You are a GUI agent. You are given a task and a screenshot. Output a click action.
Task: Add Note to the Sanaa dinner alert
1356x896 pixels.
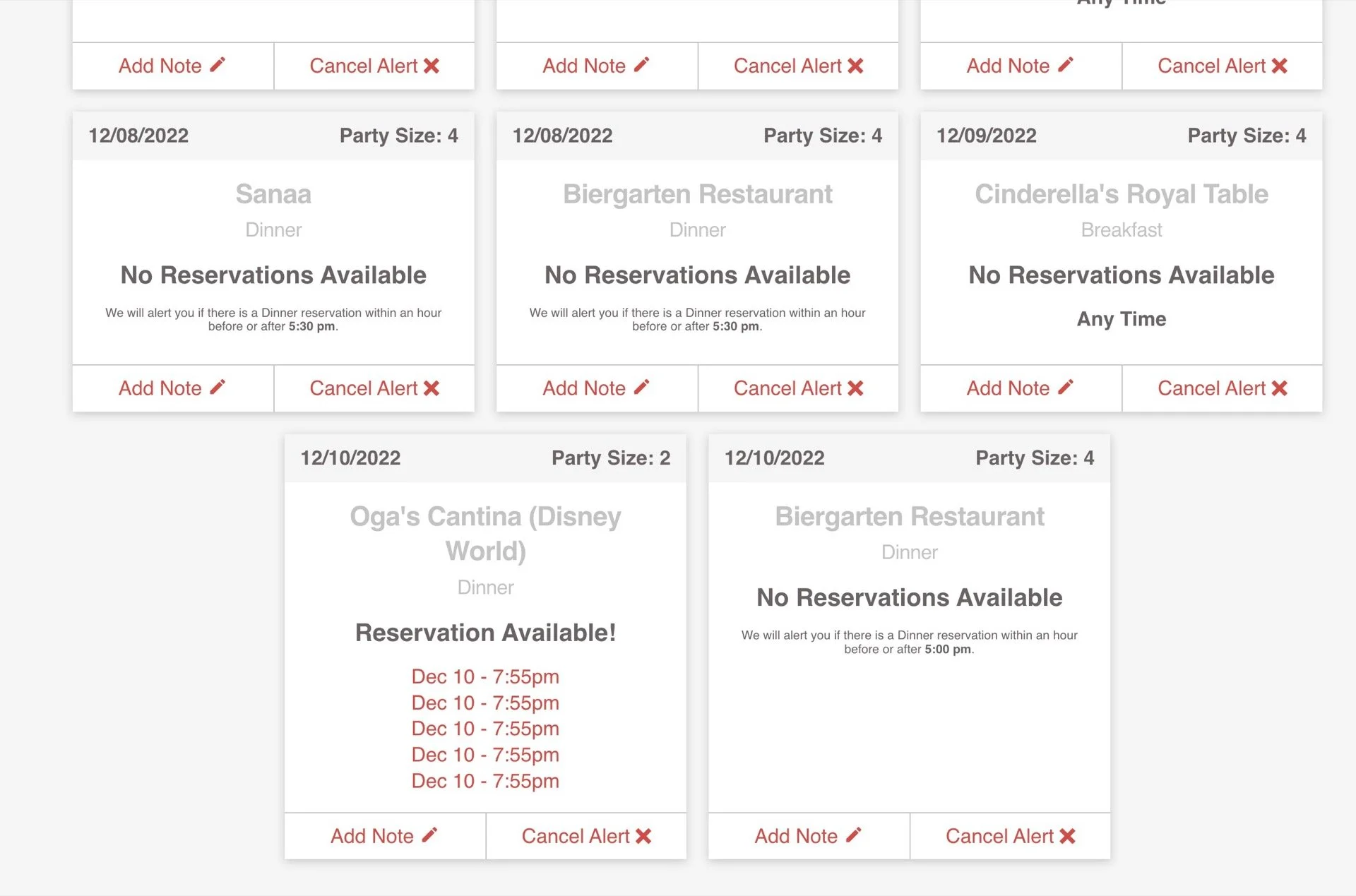[x=161, y=388]
